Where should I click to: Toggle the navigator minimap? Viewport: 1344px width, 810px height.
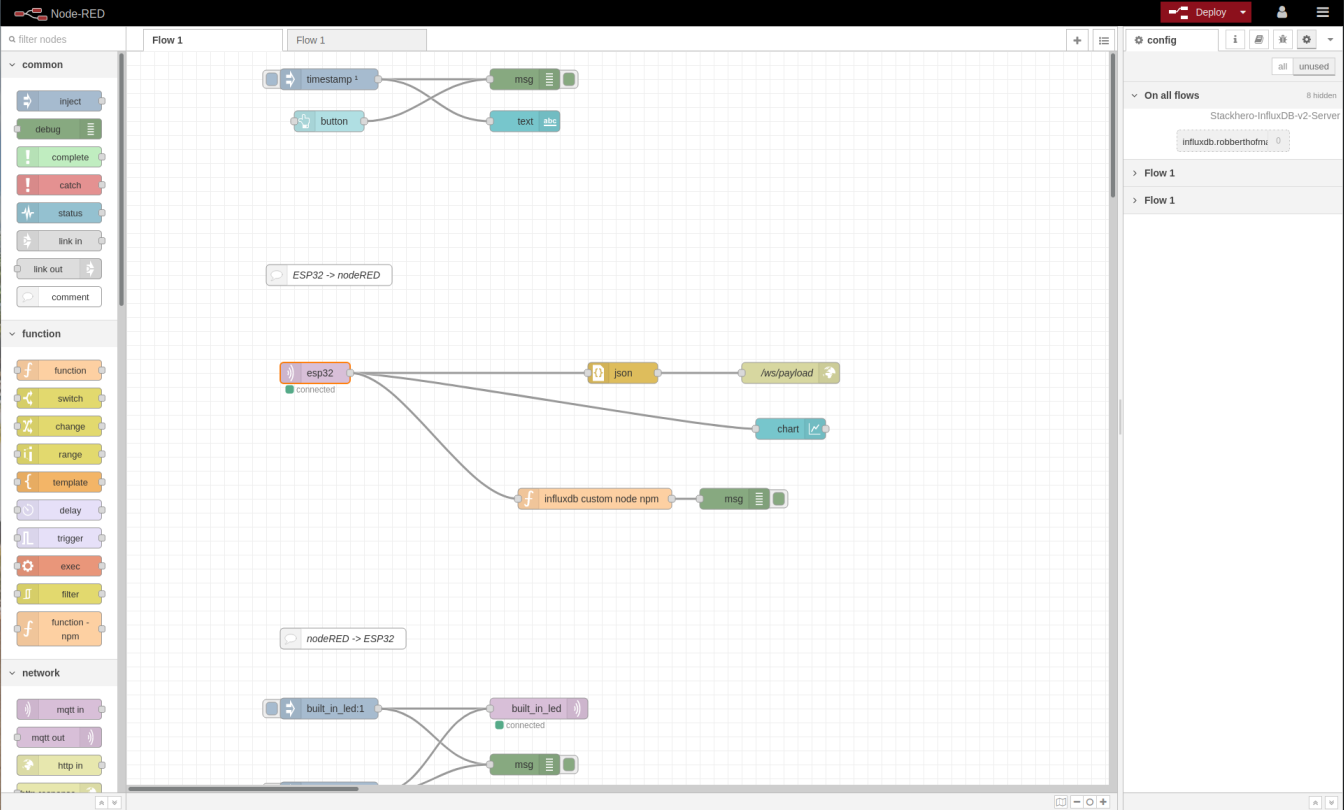click(1060, 801)
